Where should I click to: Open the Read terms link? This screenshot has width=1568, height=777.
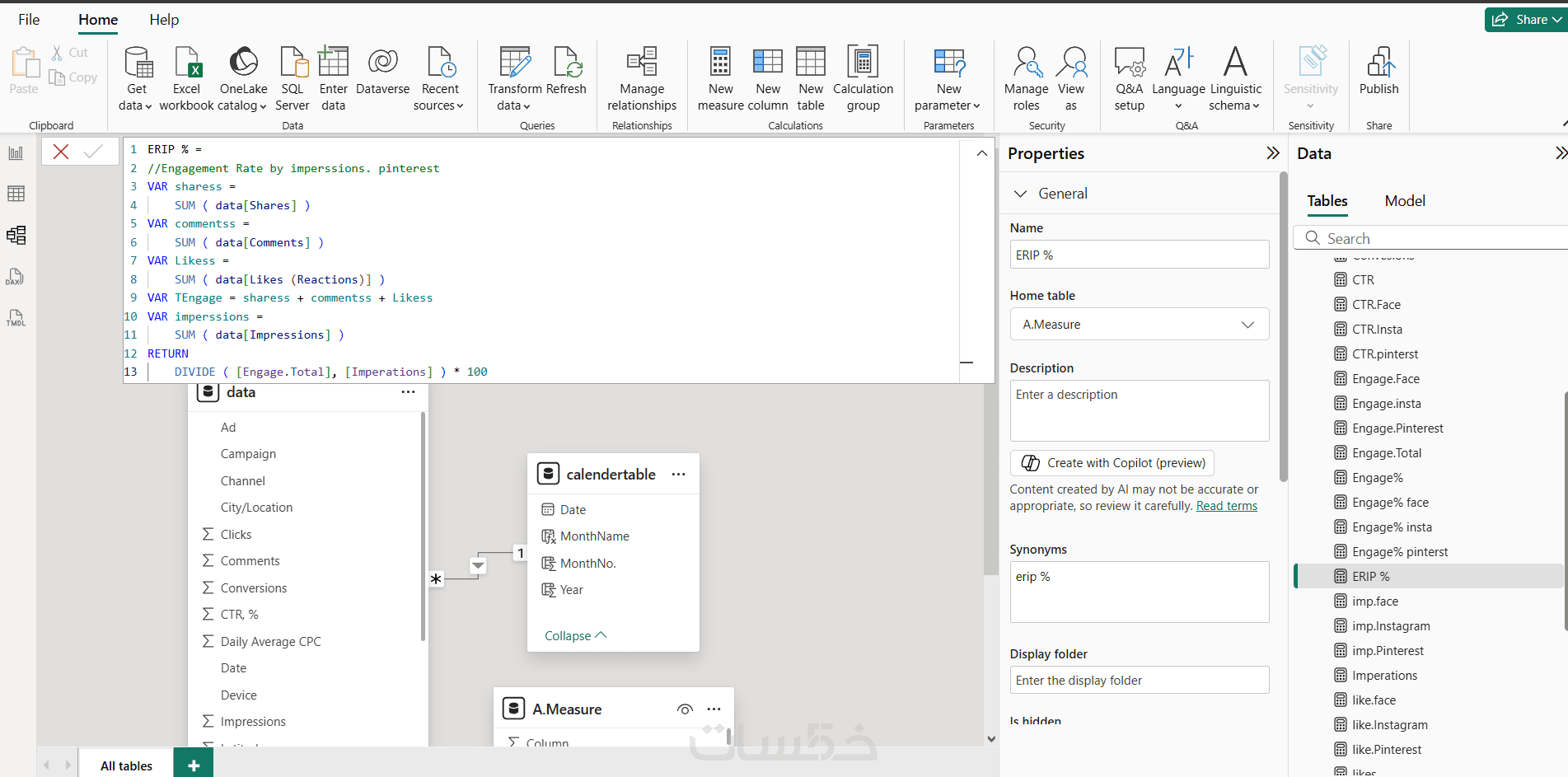[x=1227, y=506]
